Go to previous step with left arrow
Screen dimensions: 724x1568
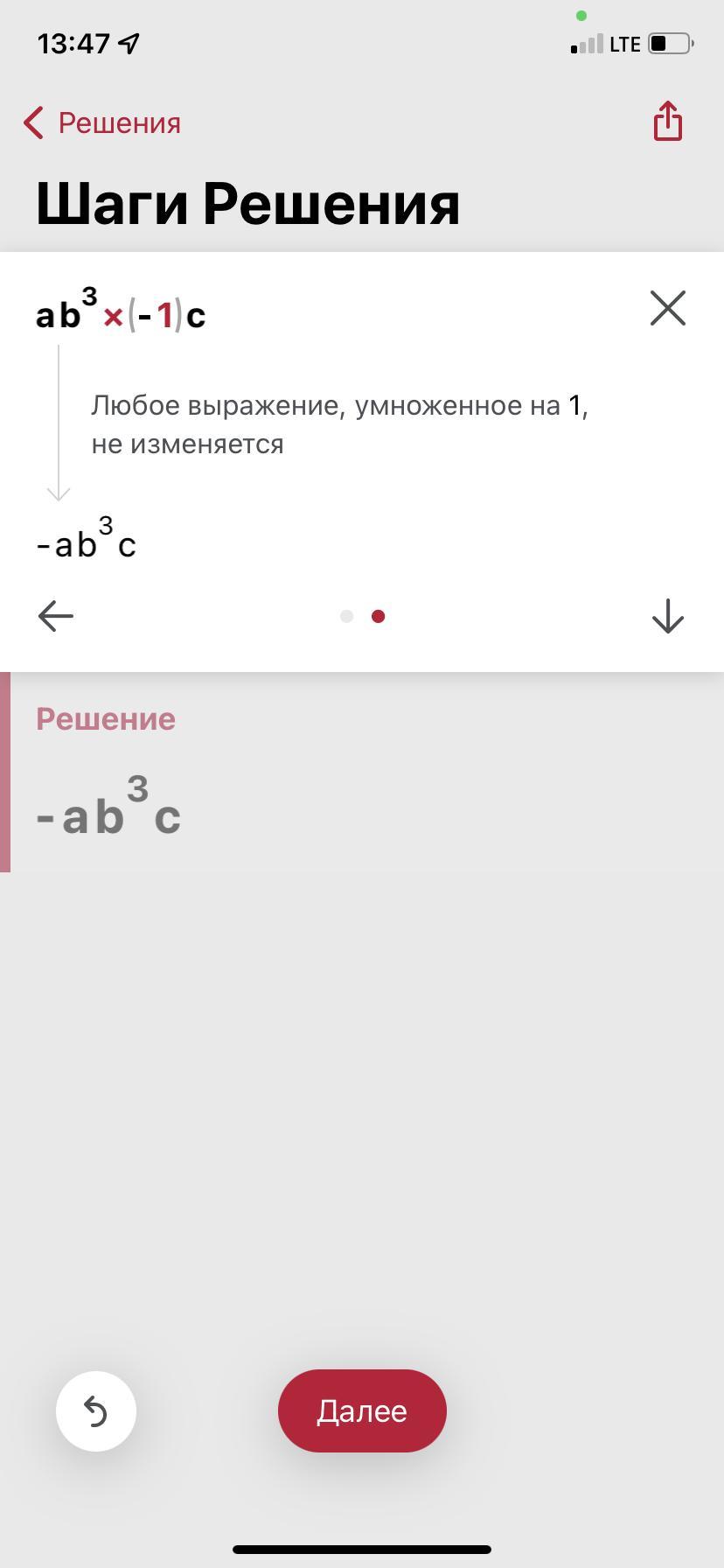(56, 616)
